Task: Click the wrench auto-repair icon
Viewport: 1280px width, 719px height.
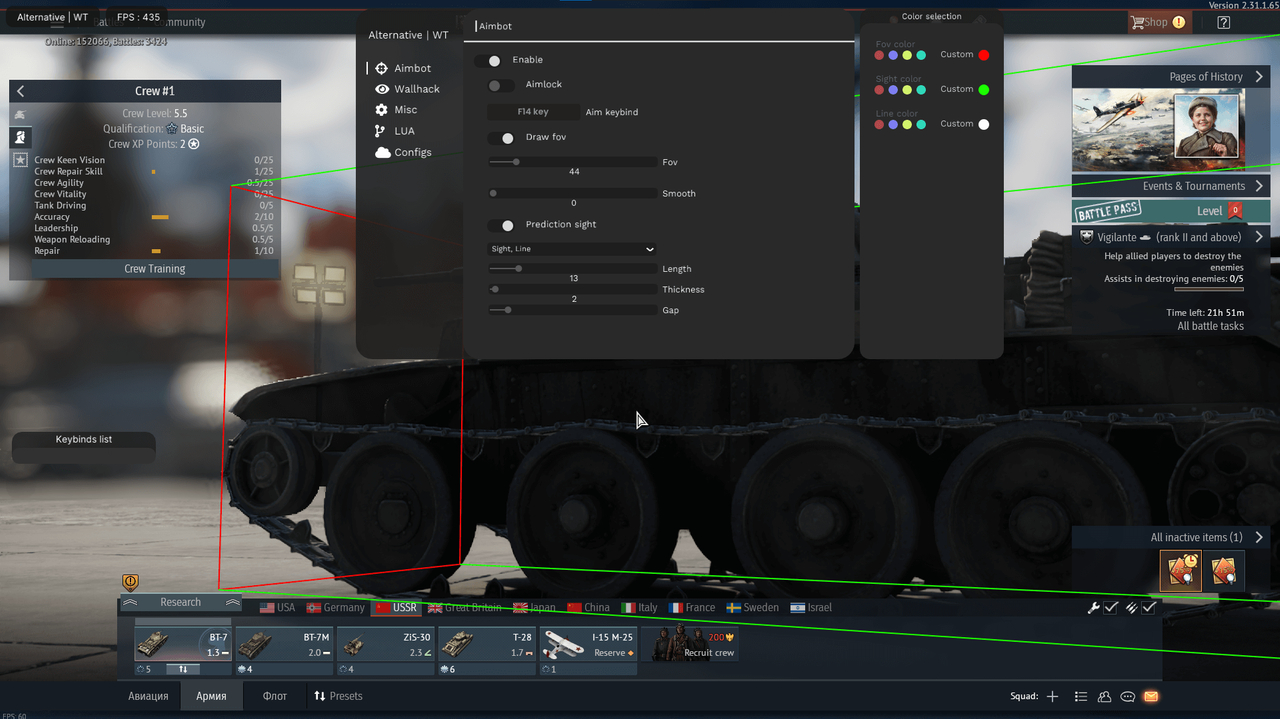Action: (1094, 608)
